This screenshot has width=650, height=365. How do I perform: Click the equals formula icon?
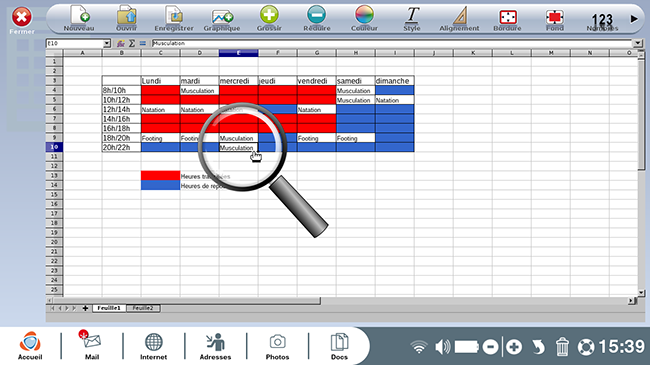[x=143, y=43]
